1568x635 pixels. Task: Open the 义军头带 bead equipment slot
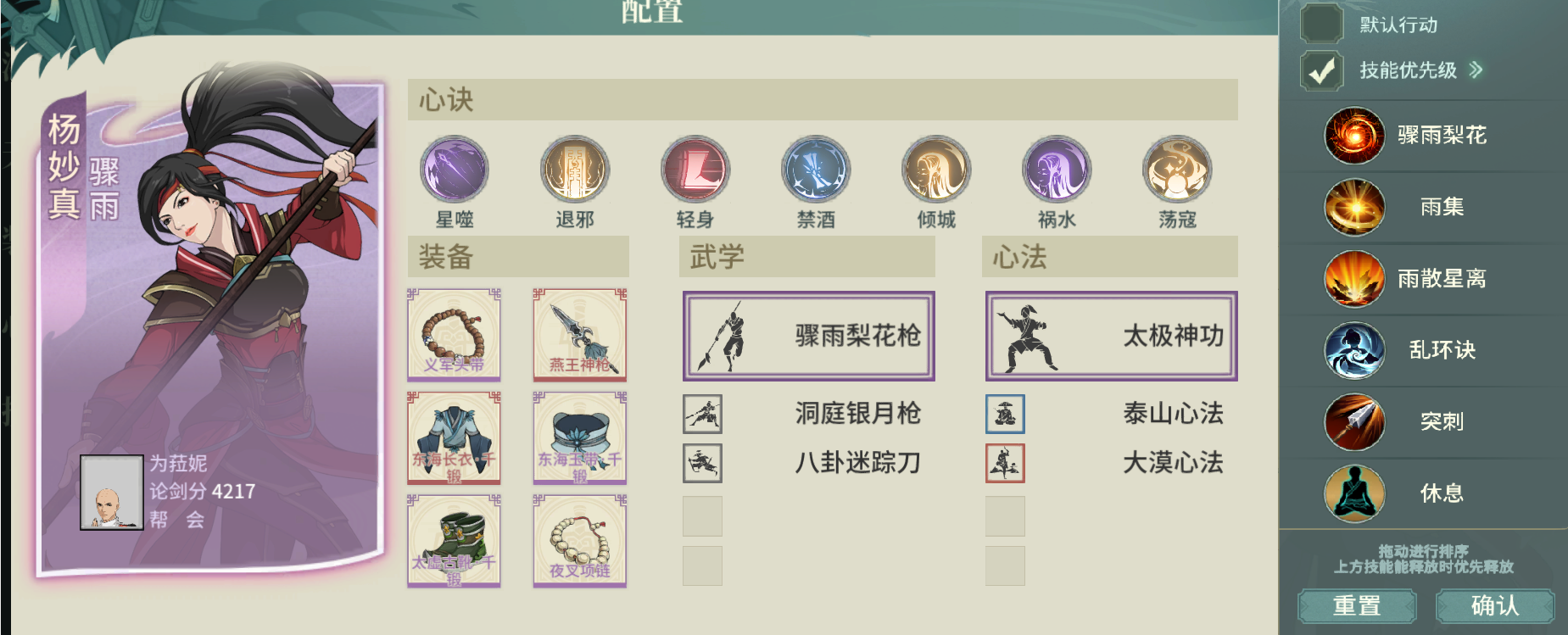[455, 334]
